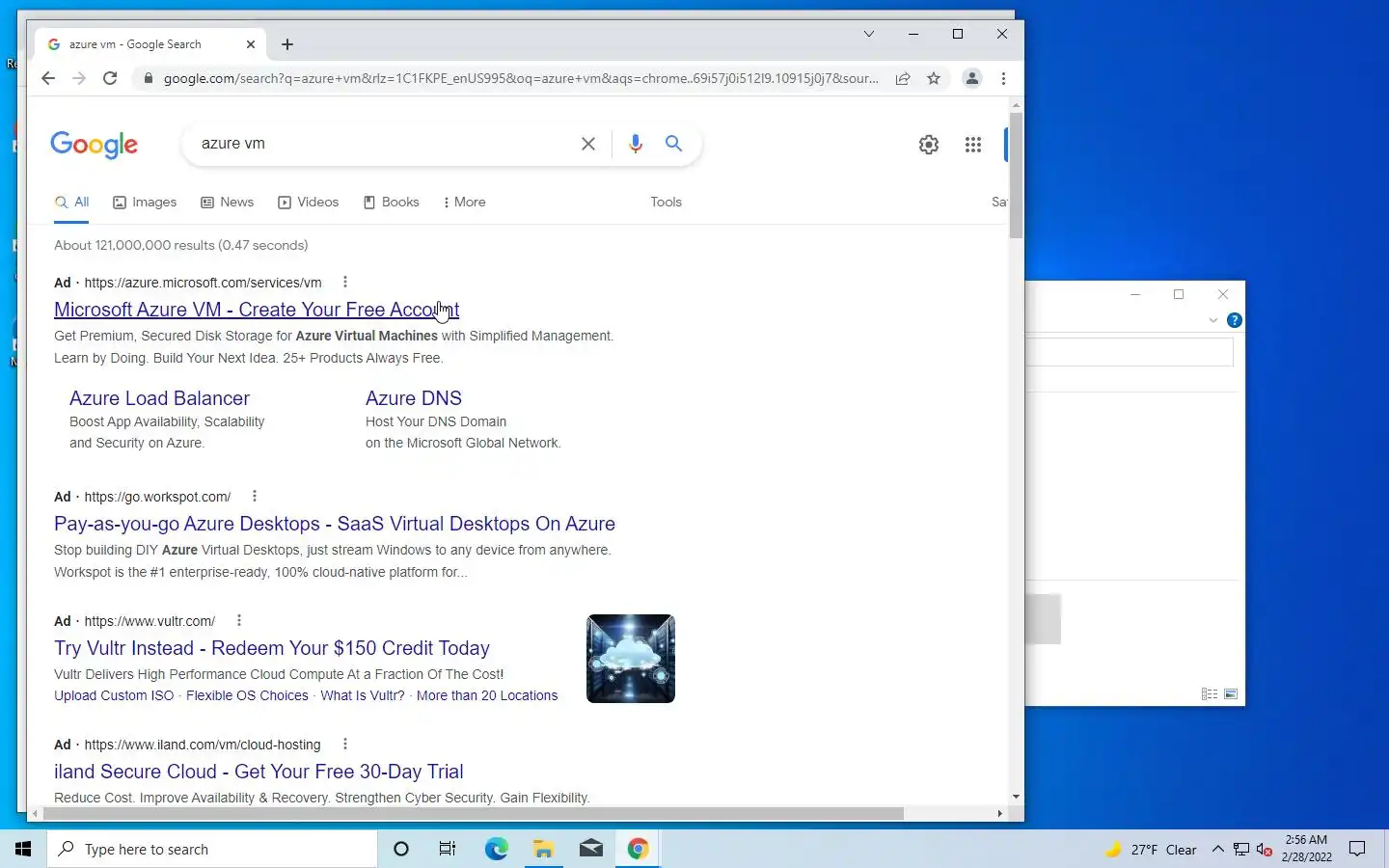The height and width of the screenshot is (868, 1389).
Task: Open Flexible OS Choices sitelink
Action: 247,695
